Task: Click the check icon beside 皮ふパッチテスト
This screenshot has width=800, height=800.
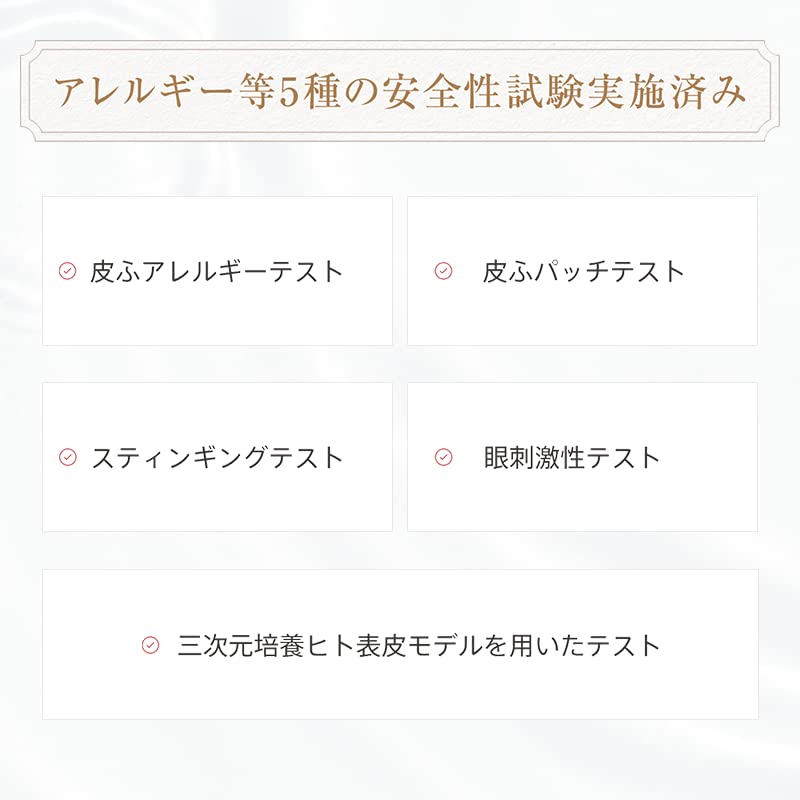Action: pyautogui.click(x=443, y=271)
